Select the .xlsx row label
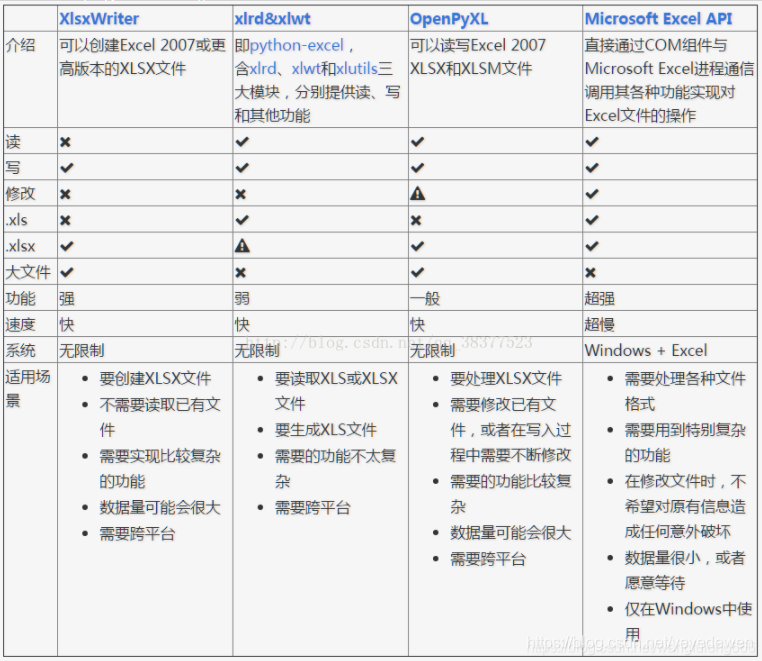Viewport: 762px width, 661px height. 20,246
